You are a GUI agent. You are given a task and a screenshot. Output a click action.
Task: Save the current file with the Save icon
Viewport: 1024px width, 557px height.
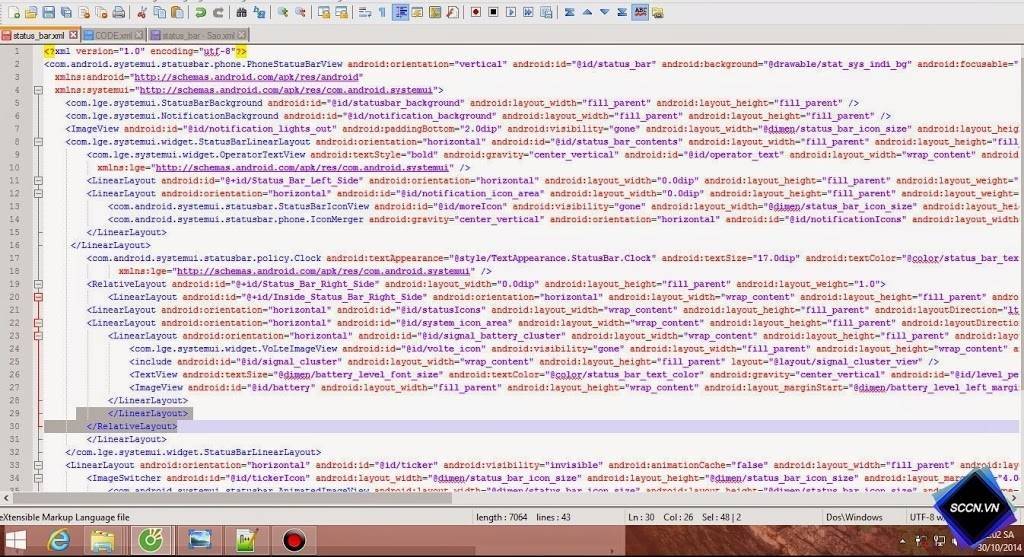pos(48,12)
